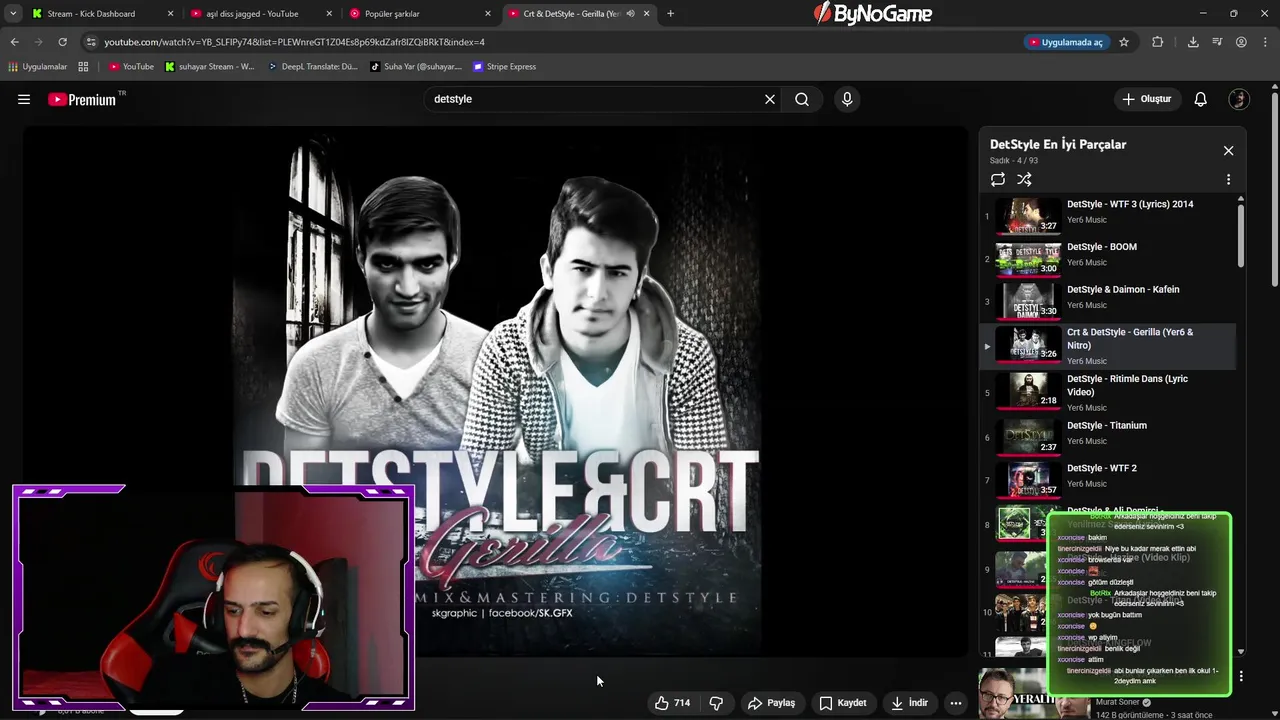Open YouTube account avatar menu
Image resolution: width=1280 pixels, height=720 pixels.
pyautogui.click(x=1239, y=99)
